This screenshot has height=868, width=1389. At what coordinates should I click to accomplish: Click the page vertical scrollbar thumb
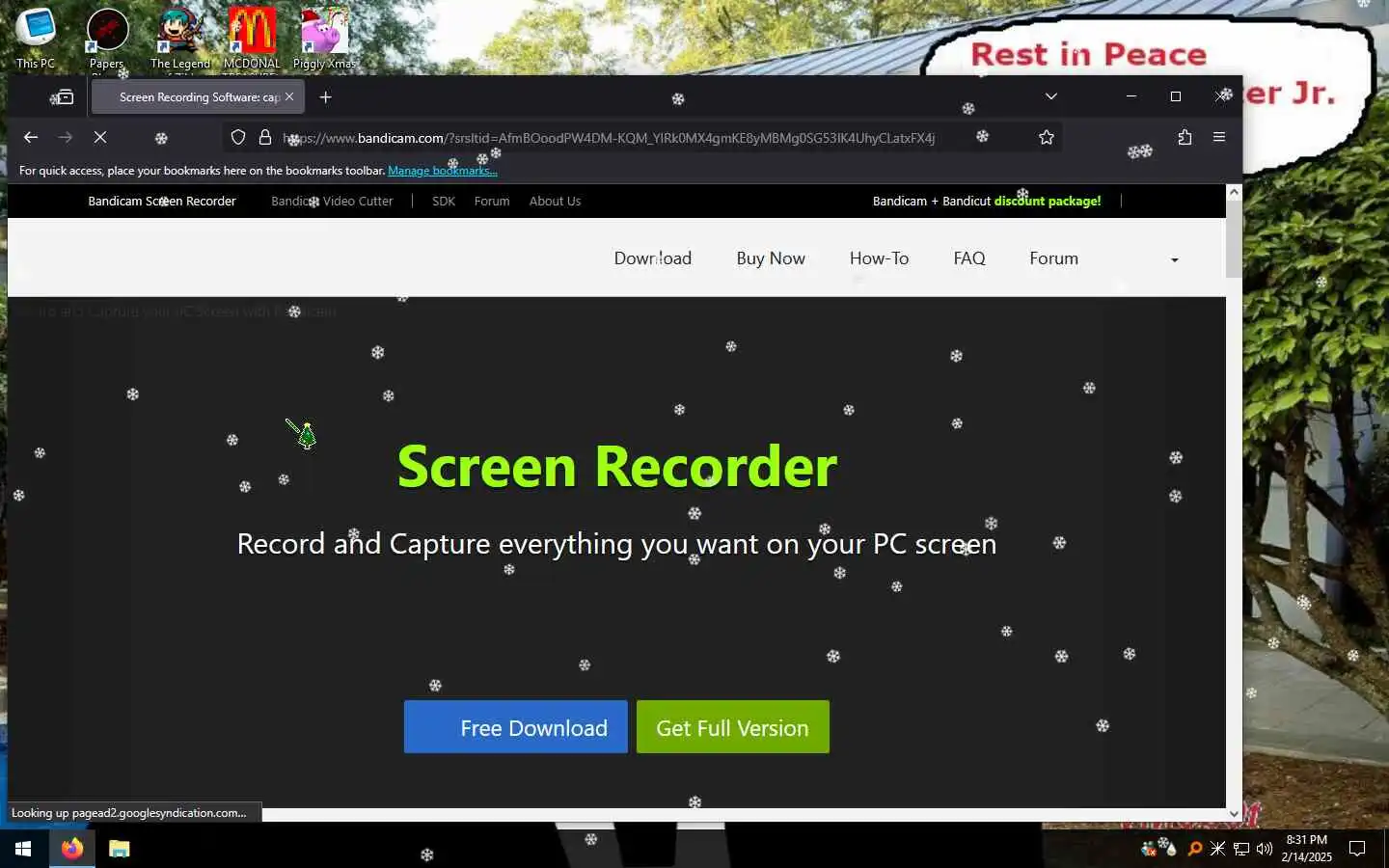pos(1234,239)
